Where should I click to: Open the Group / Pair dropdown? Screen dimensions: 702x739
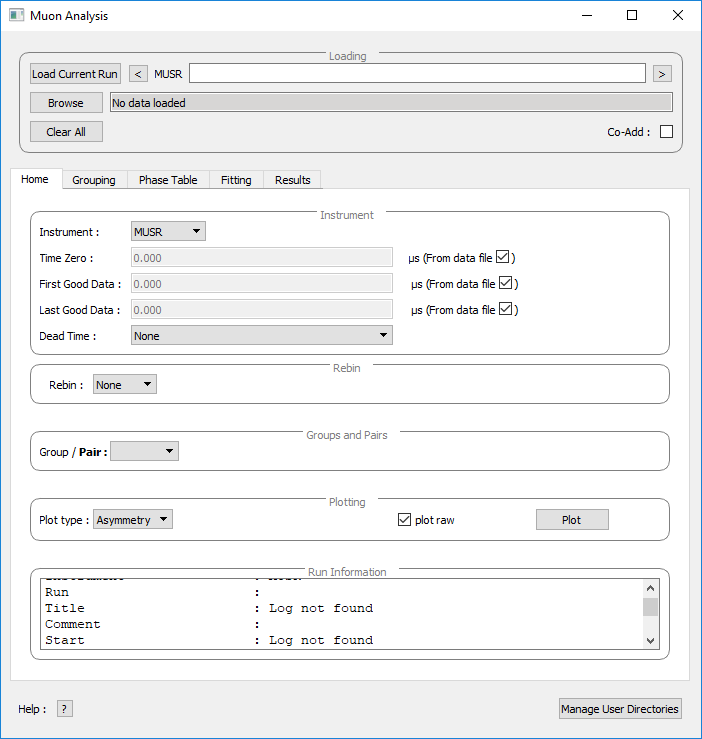(145, 452)
